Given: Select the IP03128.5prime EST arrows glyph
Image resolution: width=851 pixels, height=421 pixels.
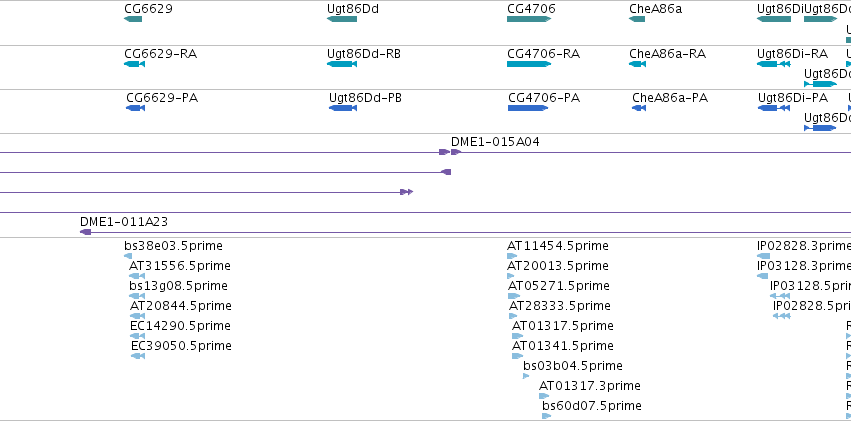Looking at the screenshot, I should [x=780, y=296].
